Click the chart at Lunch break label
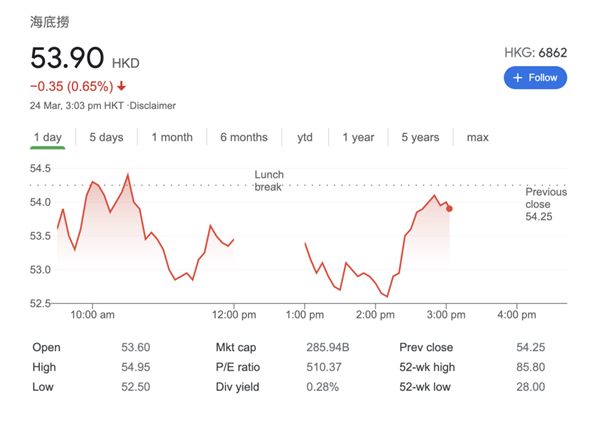 point(269,181)
